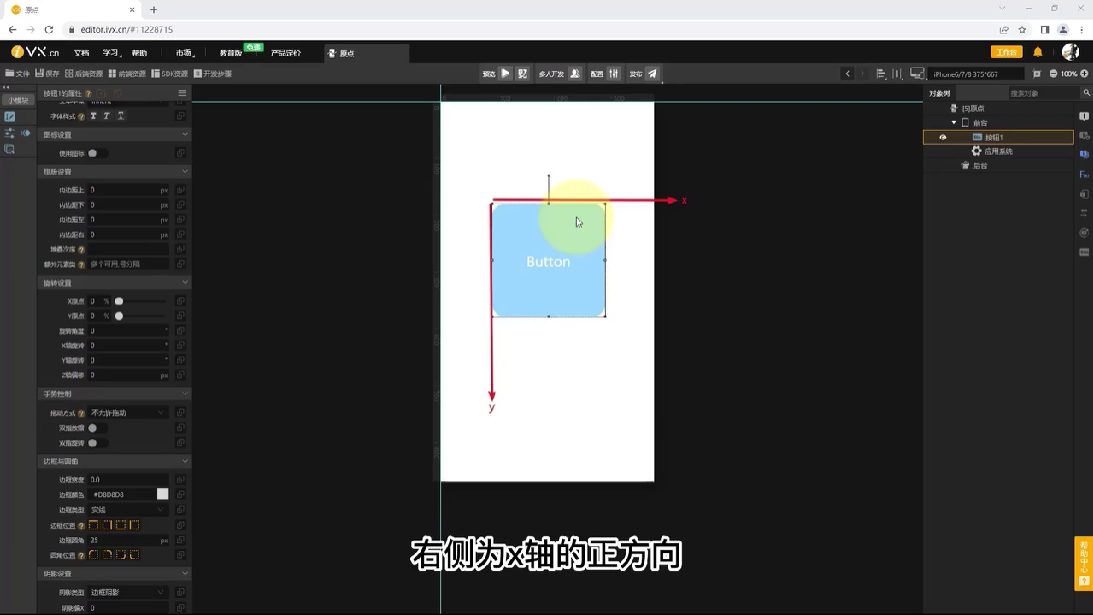Click underline font style icon
Screen dimensions: 1093x615
(121, 116)
